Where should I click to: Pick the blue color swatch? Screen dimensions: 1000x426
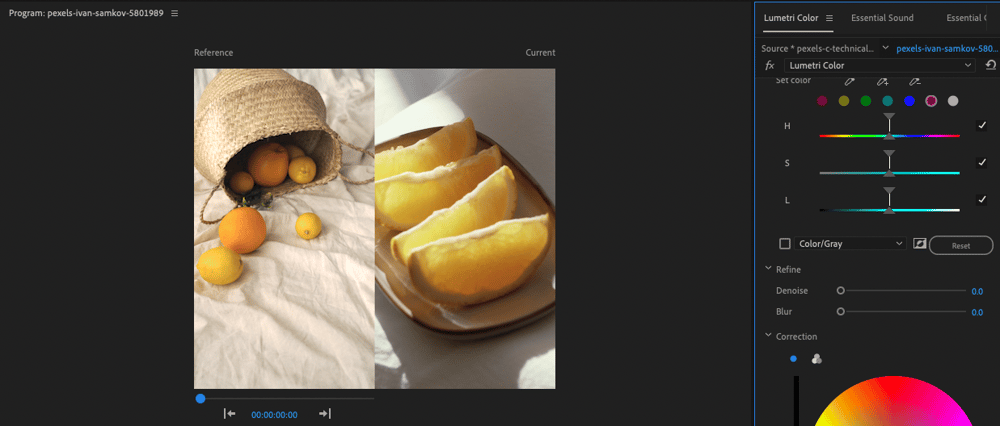[x=909, y=101]
